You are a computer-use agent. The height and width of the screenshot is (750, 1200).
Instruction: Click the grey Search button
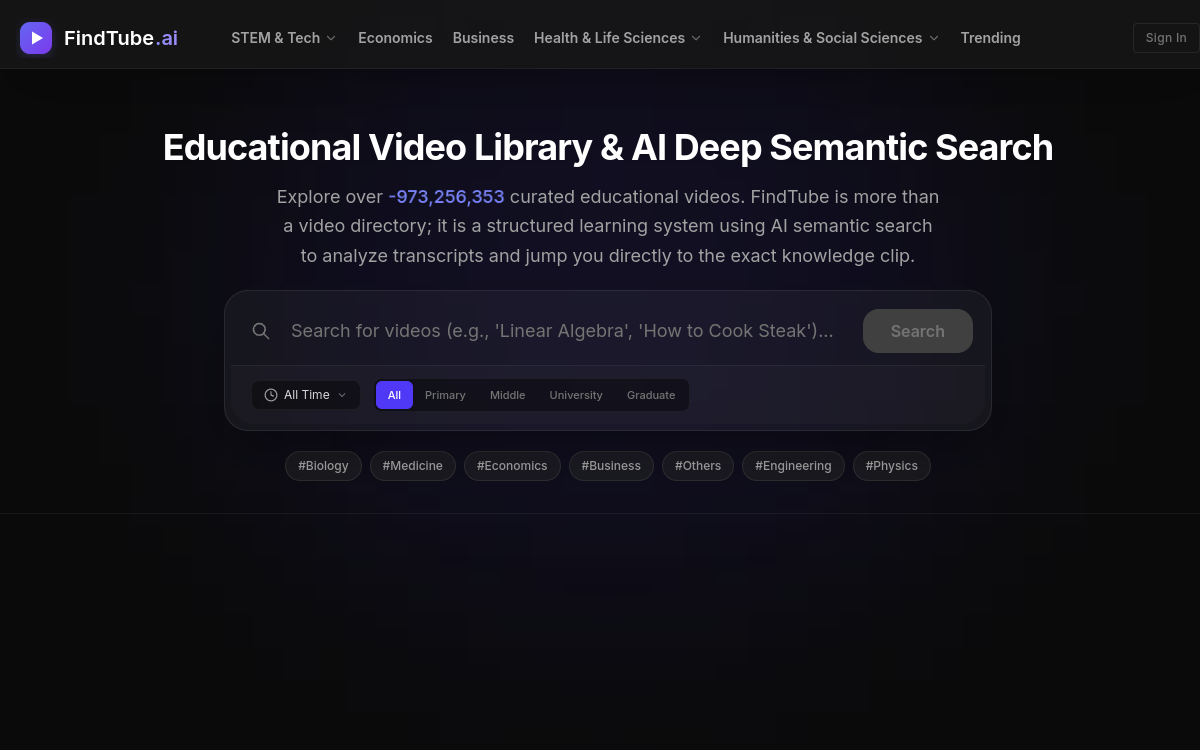coord(918,331)
